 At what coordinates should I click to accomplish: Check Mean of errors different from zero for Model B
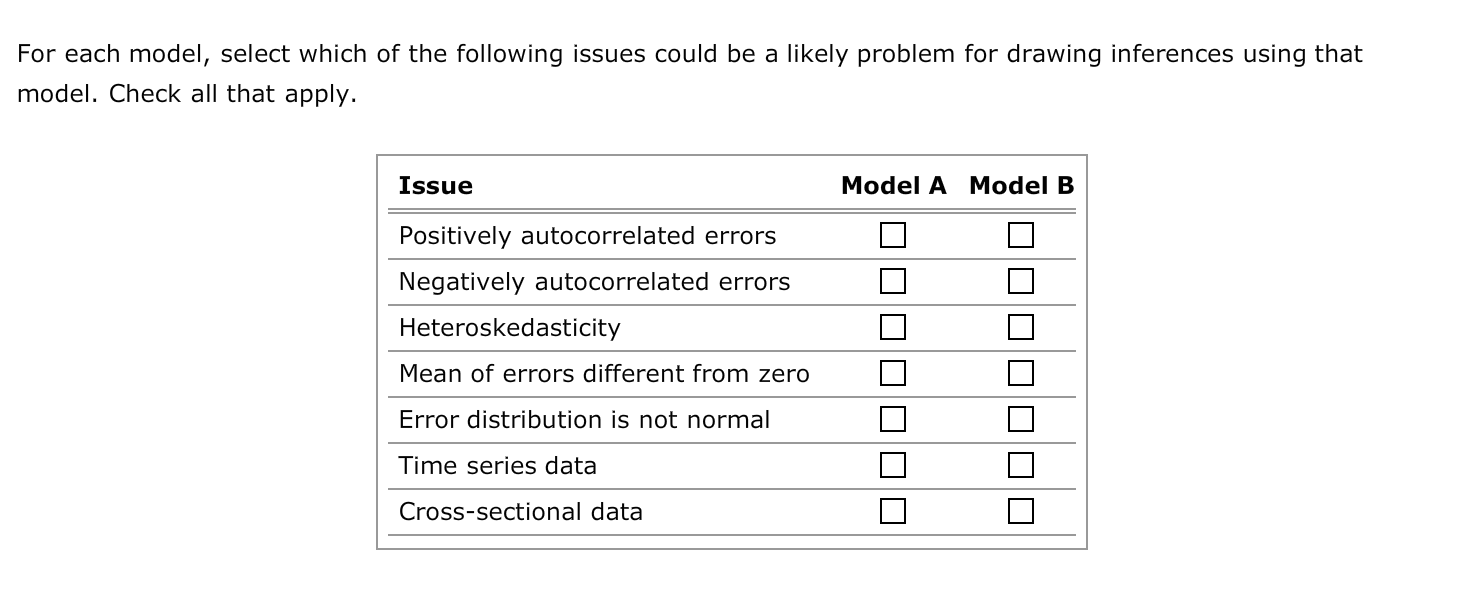[x=1020, y=373]
